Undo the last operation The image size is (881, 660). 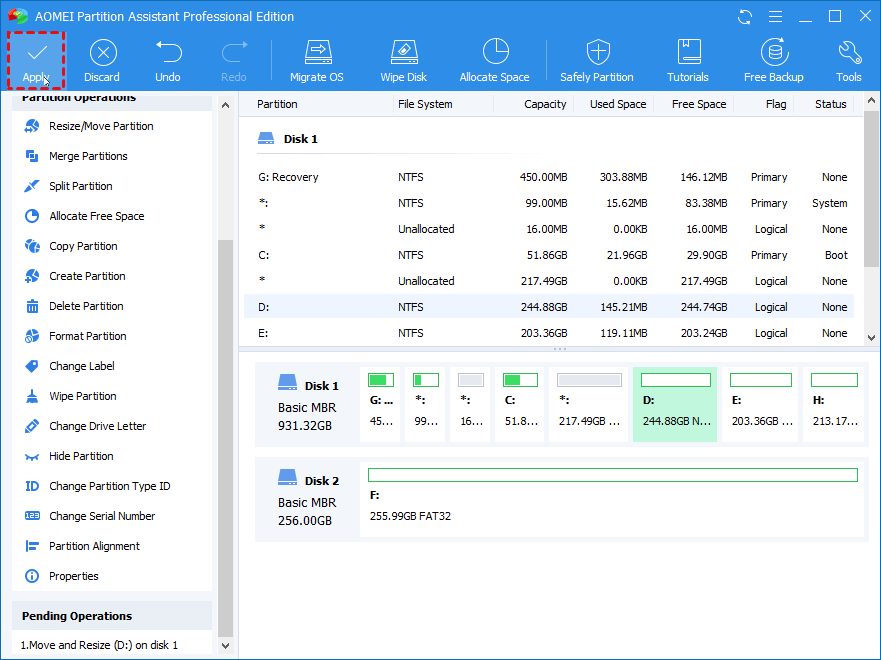point(168,61)
